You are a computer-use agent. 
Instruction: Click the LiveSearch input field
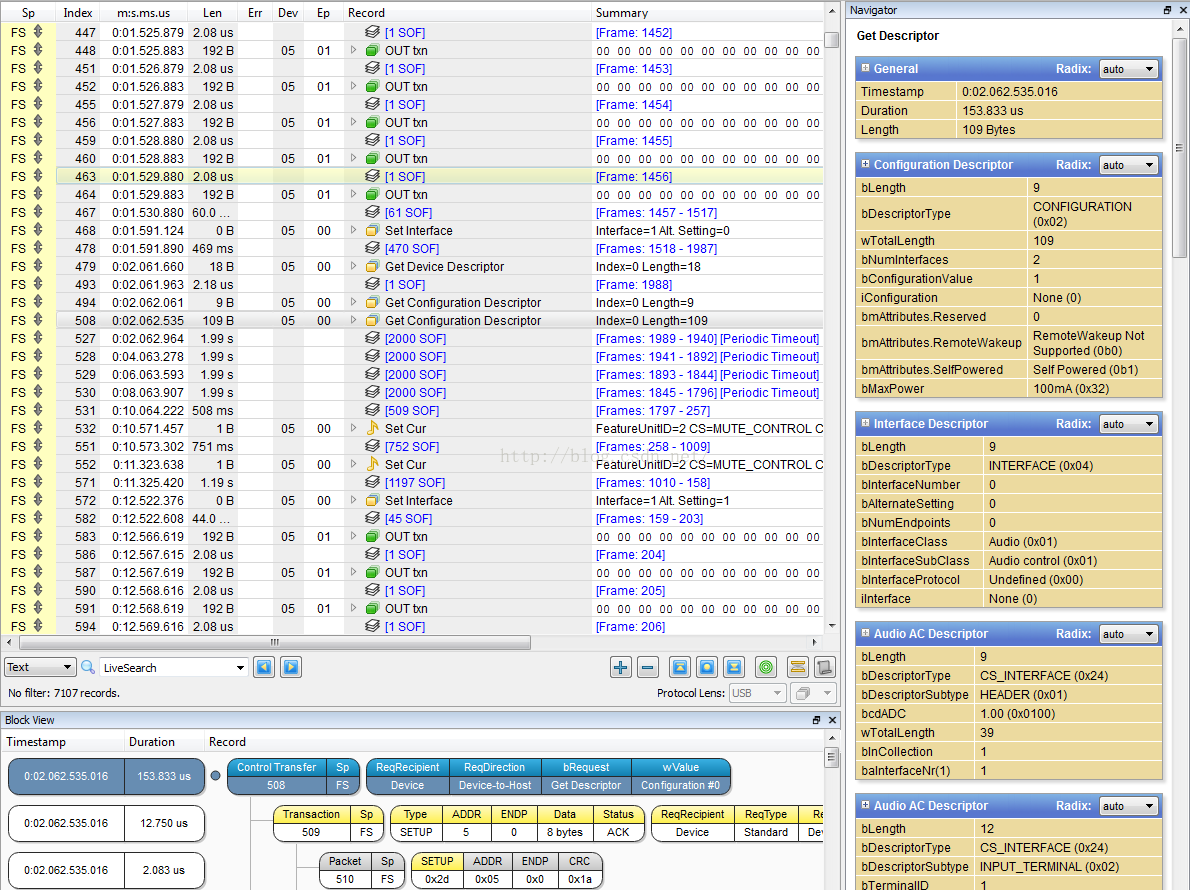pyautogui.click(x=174, y=668)
